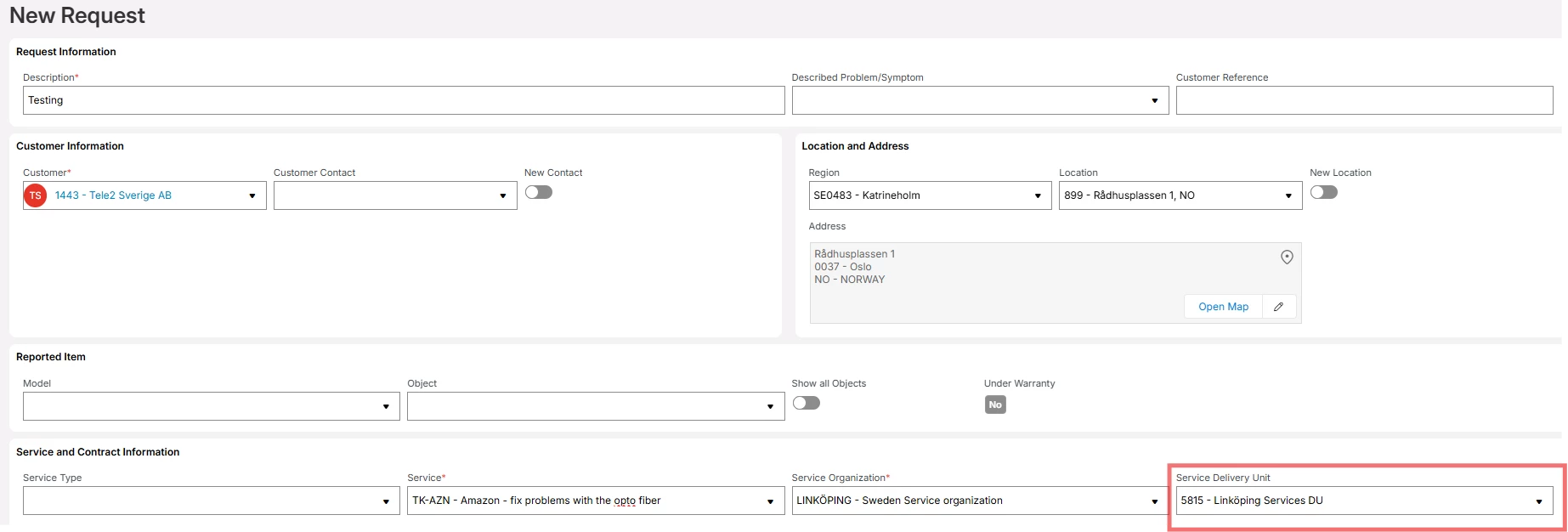The width and height of the screenshot is (1568, 532).
Task: Expand the Region dropdown arrow
Action: pos(1037,196)
